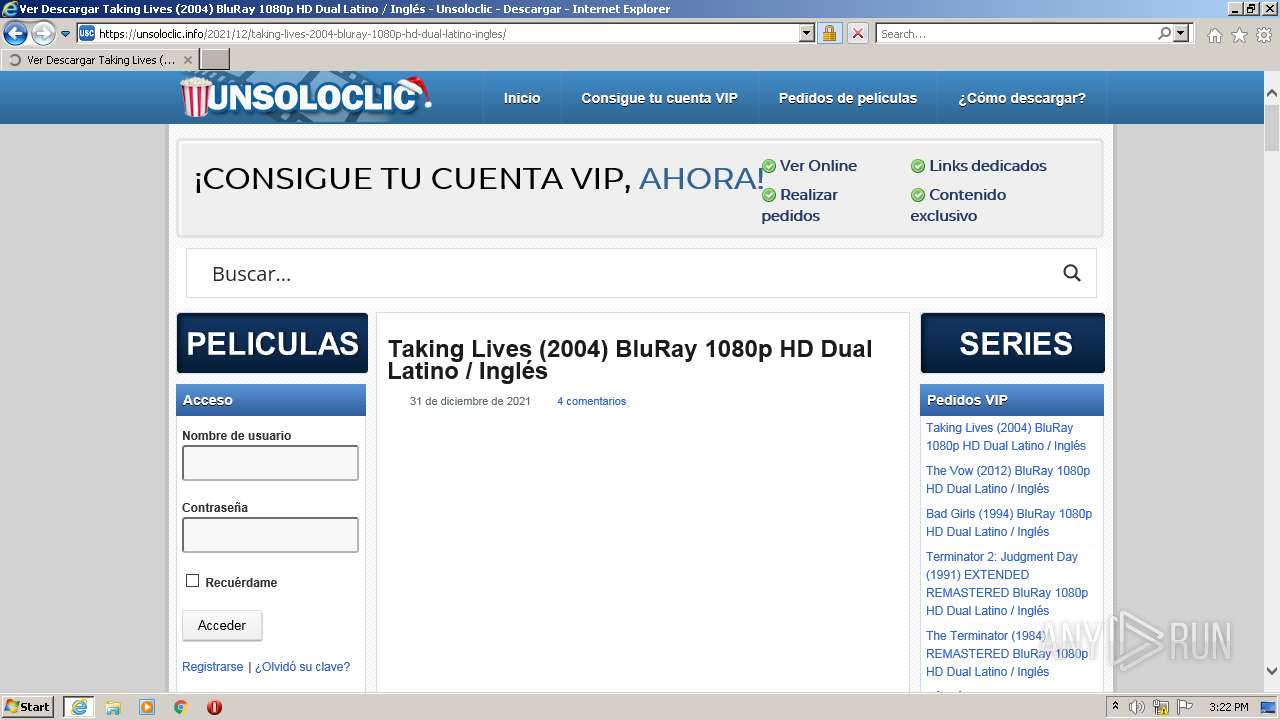The image size is (1280, 720).
Task: Click the browser Search box
Action: [x=1015, y=34]
